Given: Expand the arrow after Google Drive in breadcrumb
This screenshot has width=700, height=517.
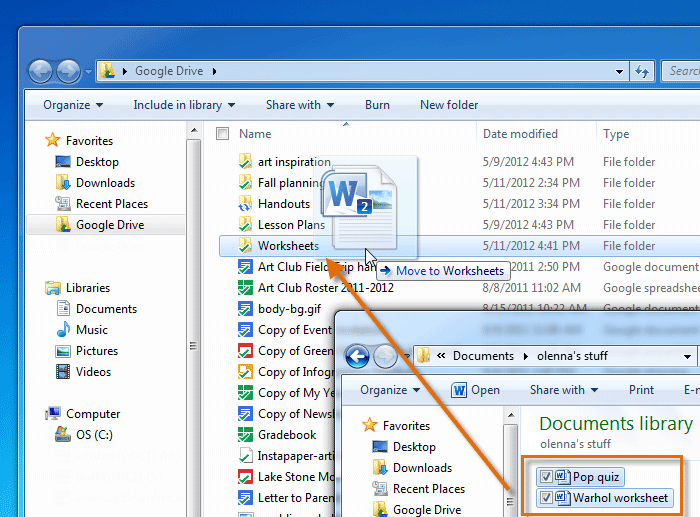Looking at the screenshot, I should (x=215, y=71).
